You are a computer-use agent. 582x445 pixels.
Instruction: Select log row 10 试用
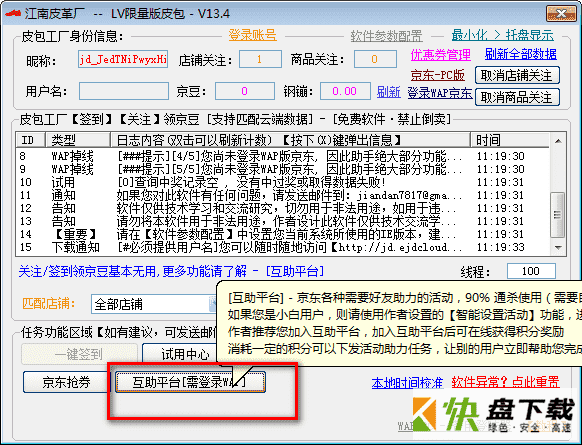point(282,182)
